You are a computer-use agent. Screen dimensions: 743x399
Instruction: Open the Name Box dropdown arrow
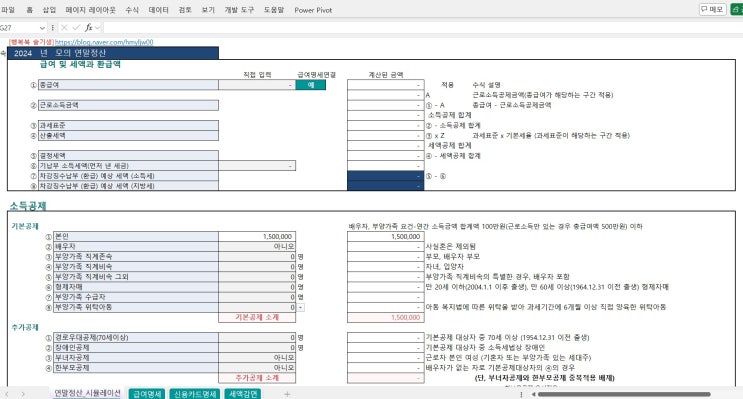[42, 28]
